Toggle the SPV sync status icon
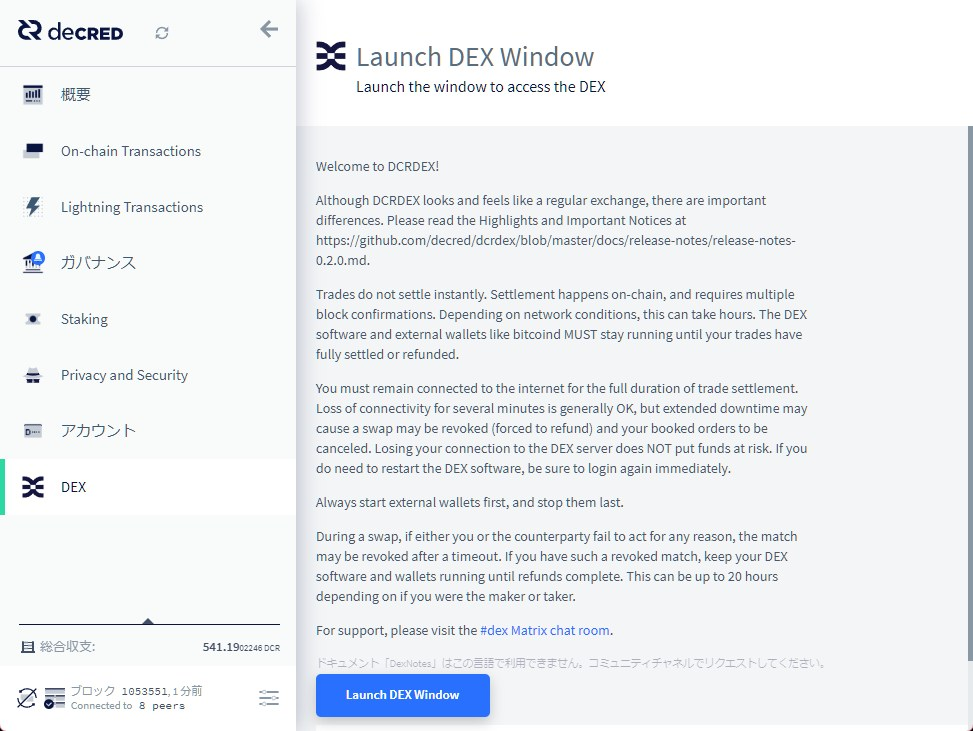This screenshot has width=973, height=731. click(x=27, y=697)
